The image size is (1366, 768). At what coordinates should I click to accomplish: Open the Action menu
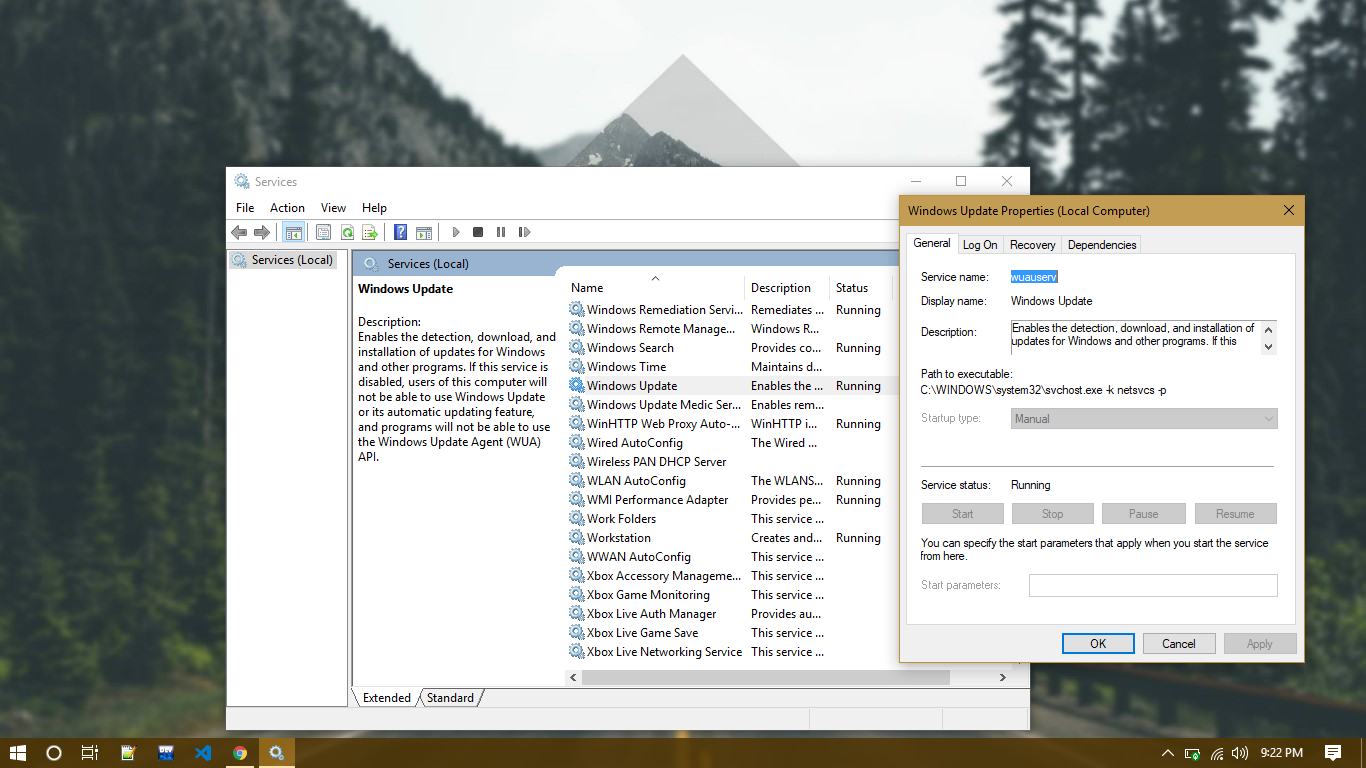click(287, 208)
